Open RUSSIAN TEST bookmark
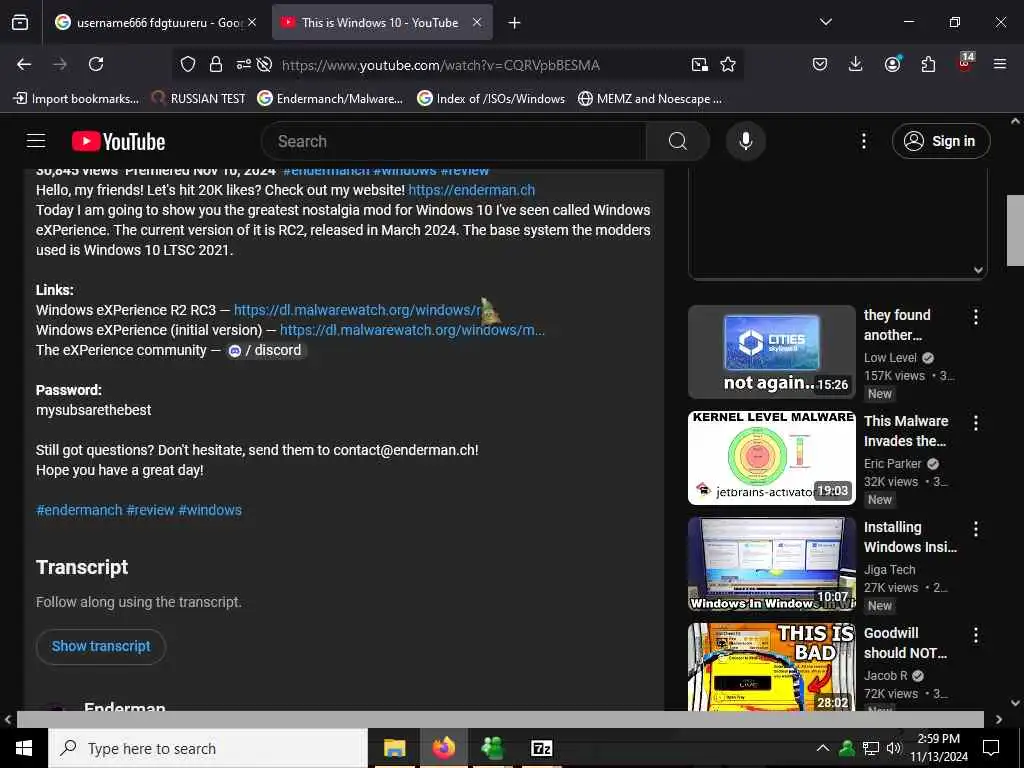Image resolution: width=1024 pixels, height=768 pixels. 199,99
